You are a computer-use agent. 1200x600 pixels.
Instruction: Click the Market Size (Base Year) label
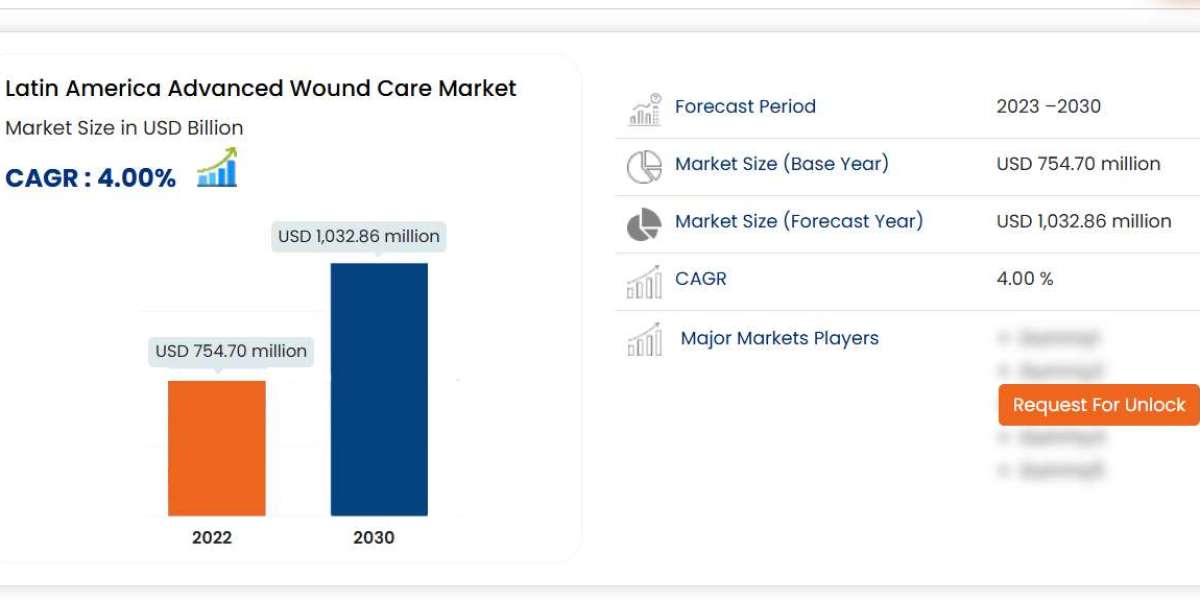pos(781,163)
